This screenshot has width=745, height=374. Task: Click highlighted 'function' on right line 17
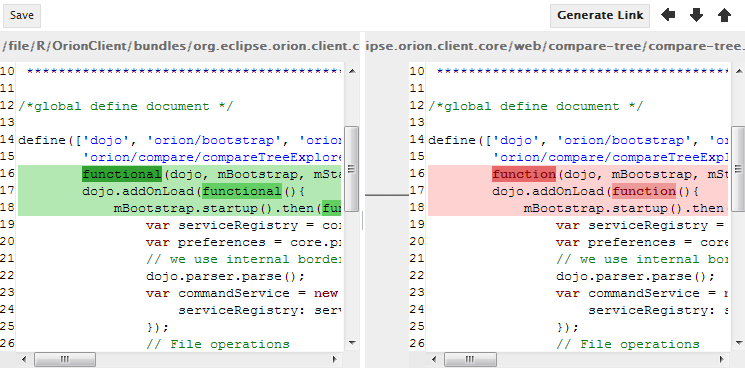click(644, 192)
